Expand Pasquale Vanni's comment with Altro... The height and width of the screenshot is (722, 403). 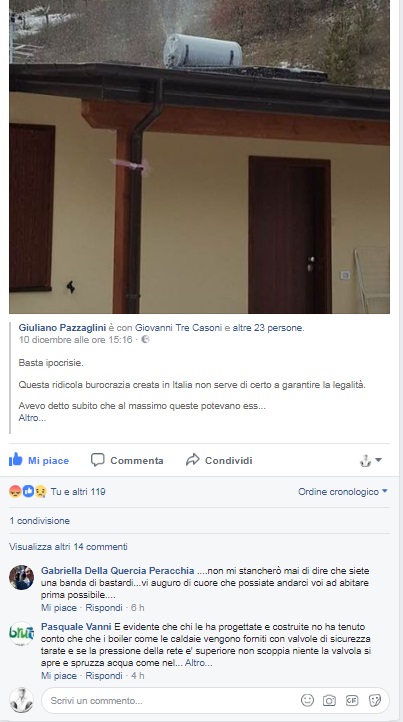pyautogui.click(x=199, y=664)
